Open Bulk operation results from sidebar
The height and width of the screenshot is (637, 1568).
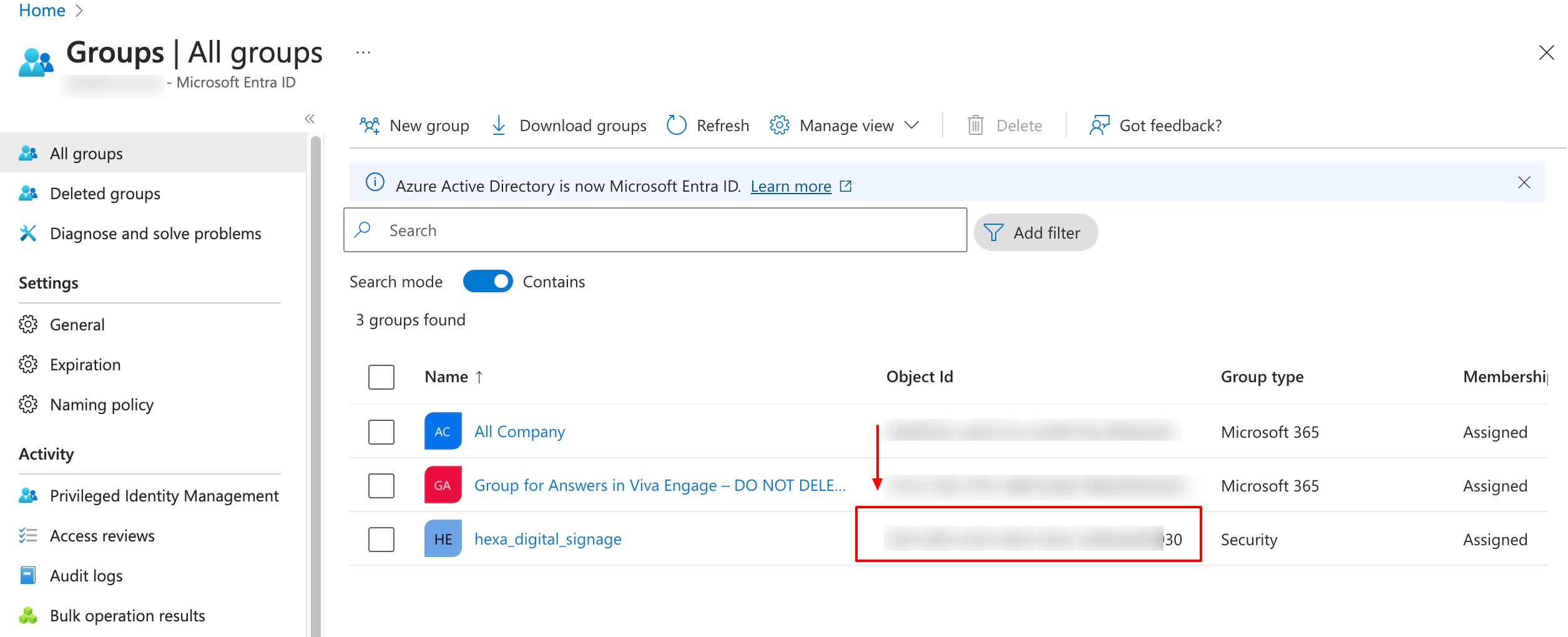pyautogui.click(x=127, y=616)
